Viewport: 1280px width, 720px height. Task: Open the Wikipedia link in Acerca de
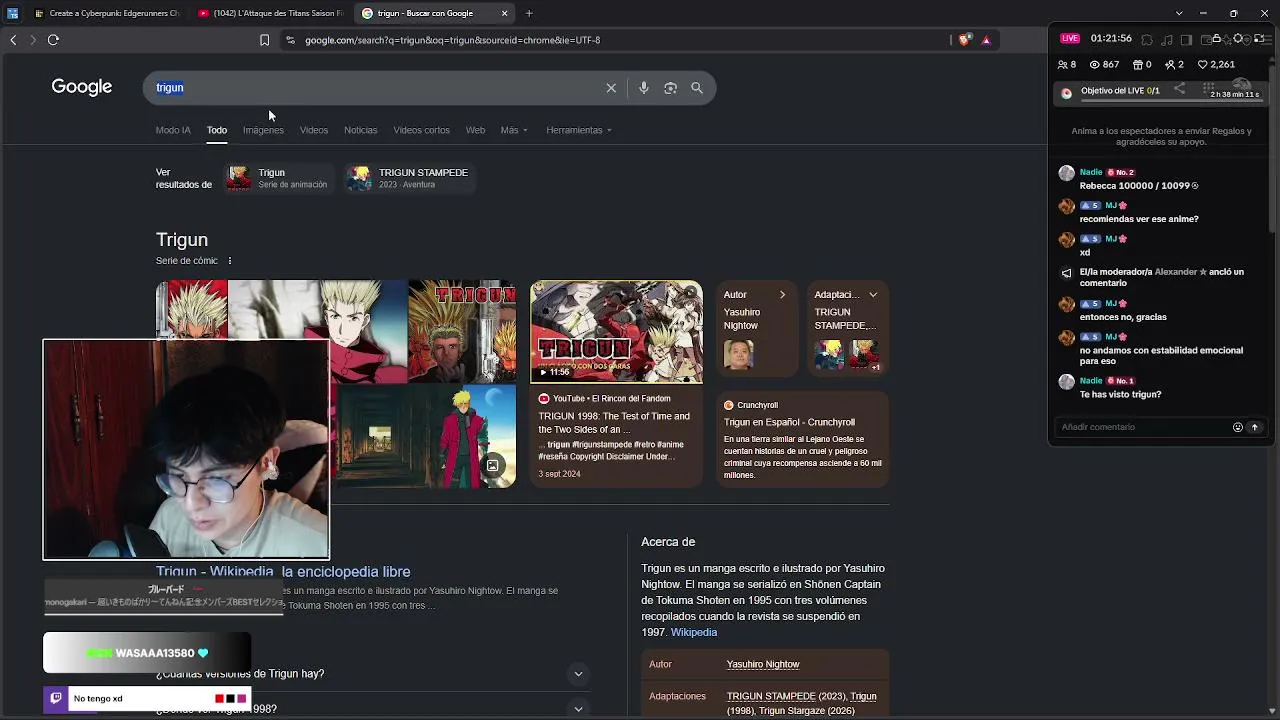(694, 632)
